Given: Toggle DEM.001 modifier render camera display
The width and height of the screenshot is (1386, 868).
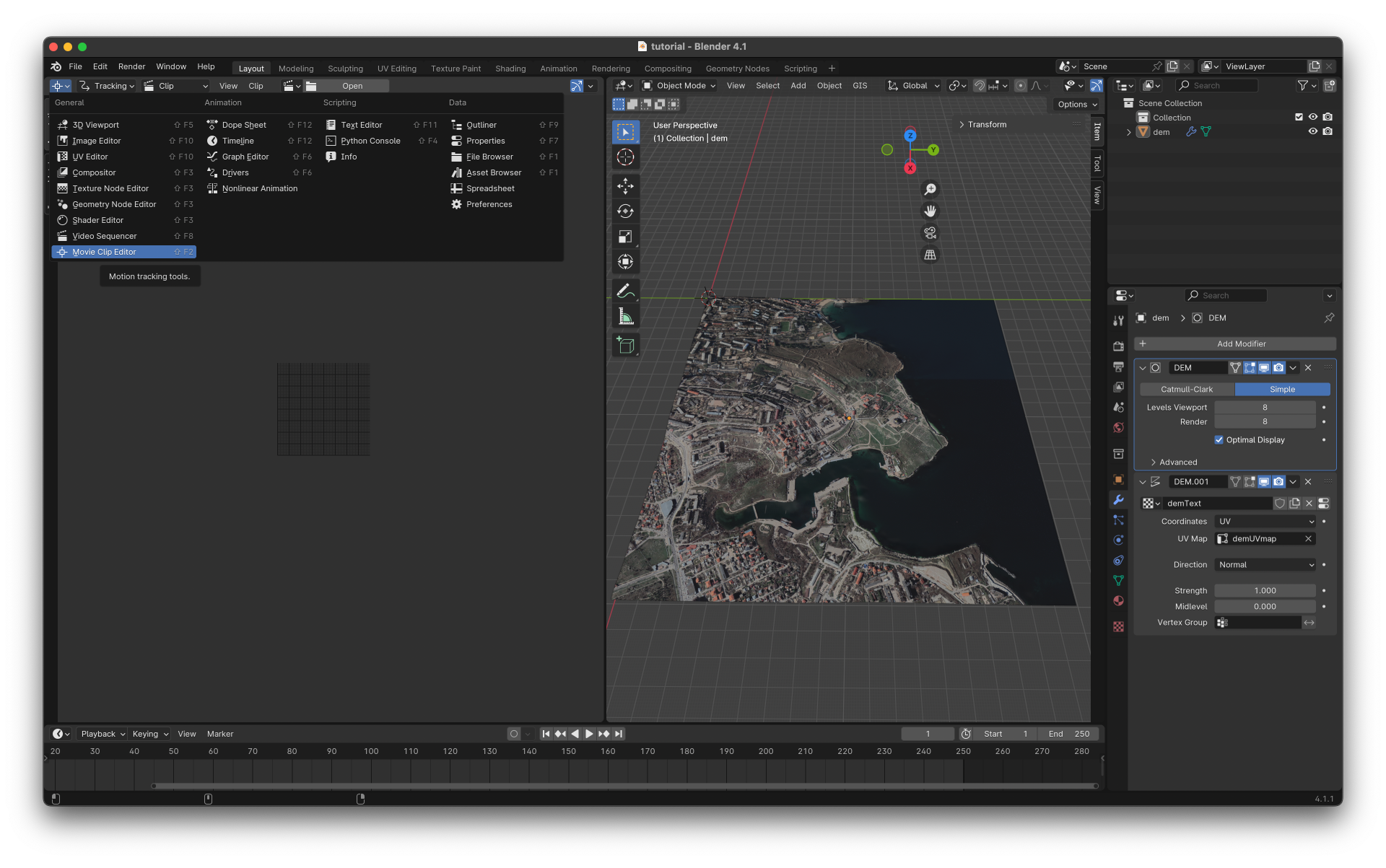Looking at the screenshot, I should tap(1278, 482).
